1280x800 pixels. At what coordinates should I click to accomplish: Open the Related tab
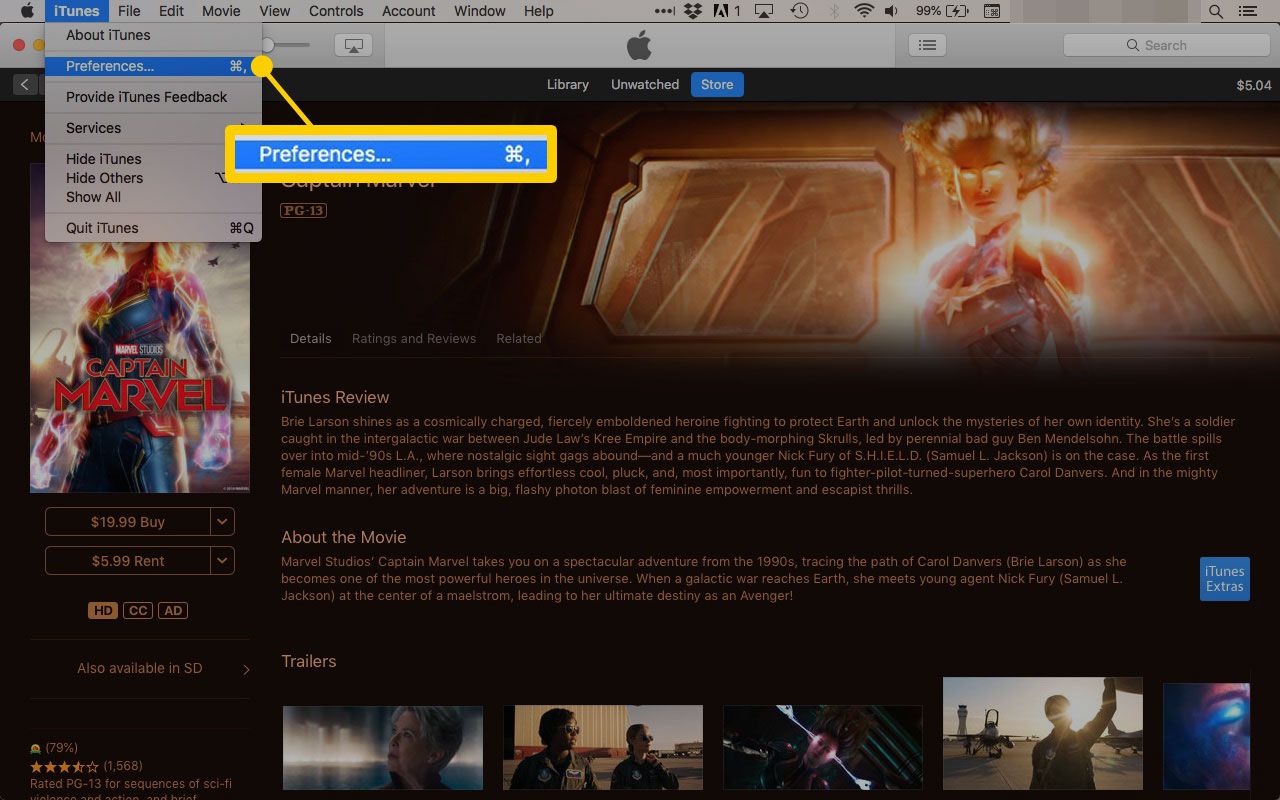point(519,339)
